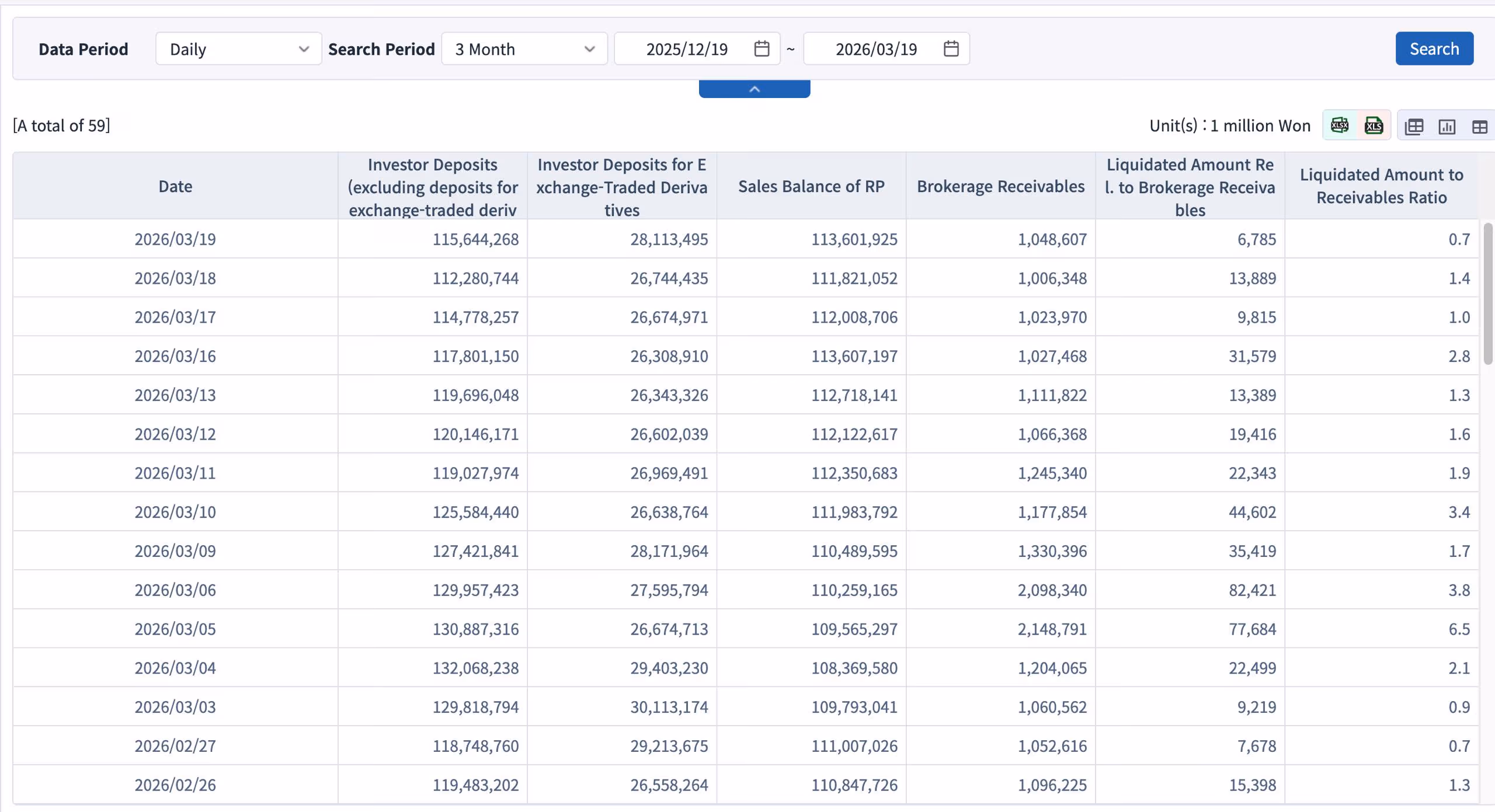Click the Search button
This screenshot has width=1495, height=812.
pyautogui.click(x=1434, y=49)
